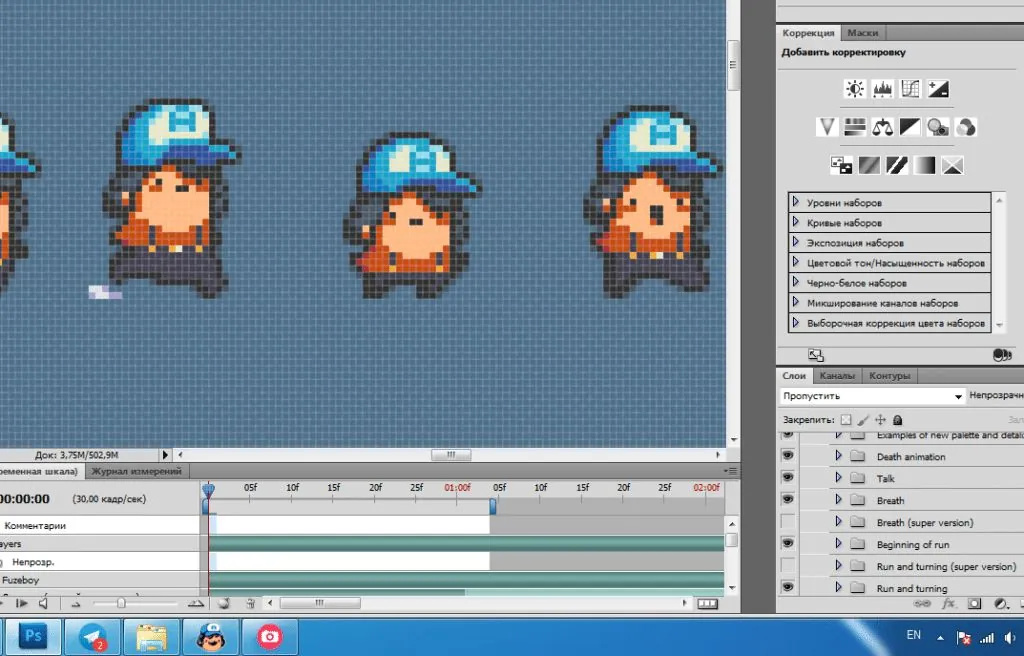1024x656 pixels.
Task: Click the timeline zoom slider handle
Action: click(121, 604)
